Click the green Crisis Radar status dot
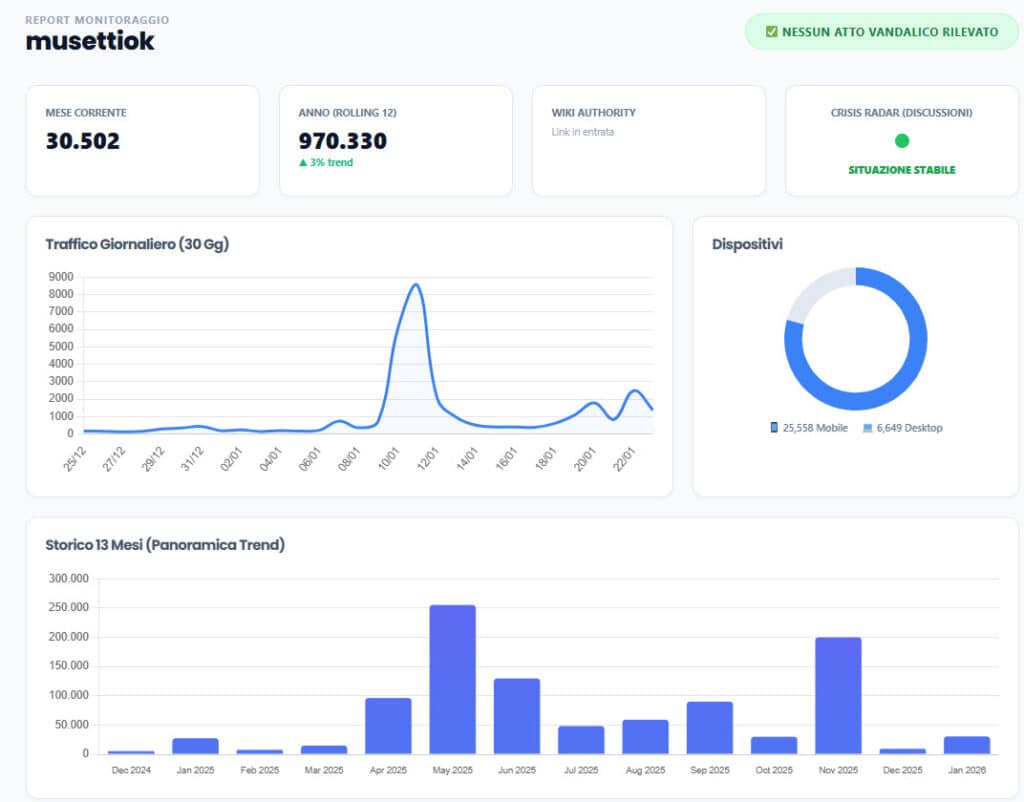1024x802 pixels. [902, 141]
